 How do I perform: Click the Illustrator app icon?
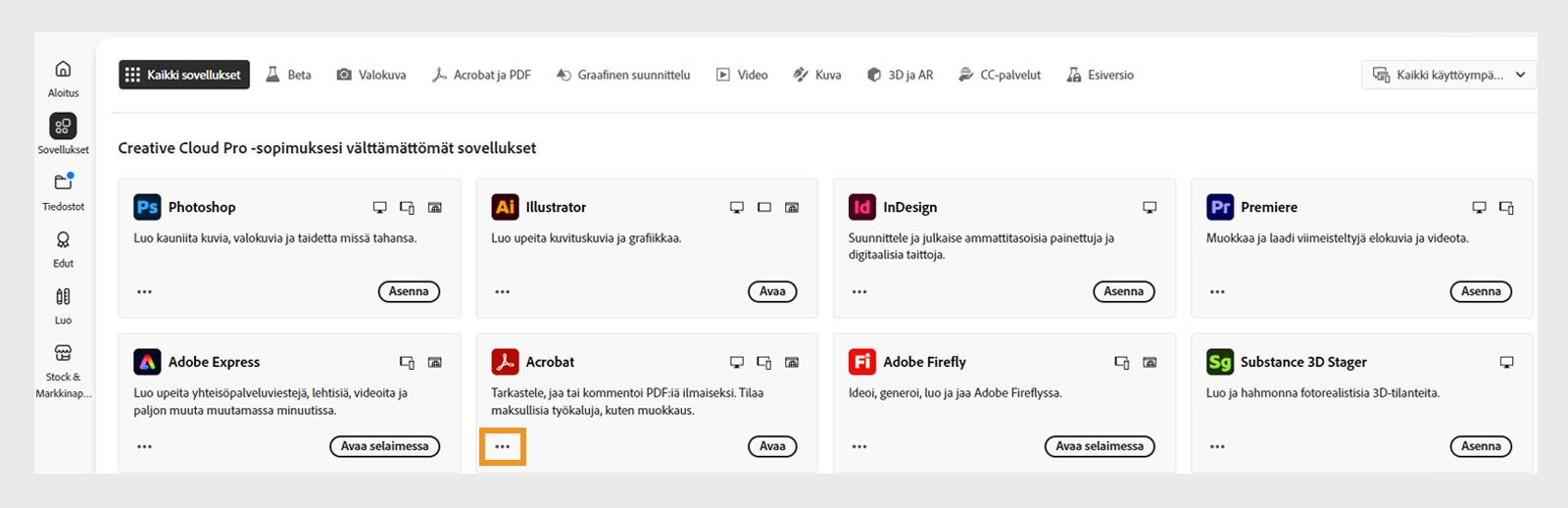[505, 207]
